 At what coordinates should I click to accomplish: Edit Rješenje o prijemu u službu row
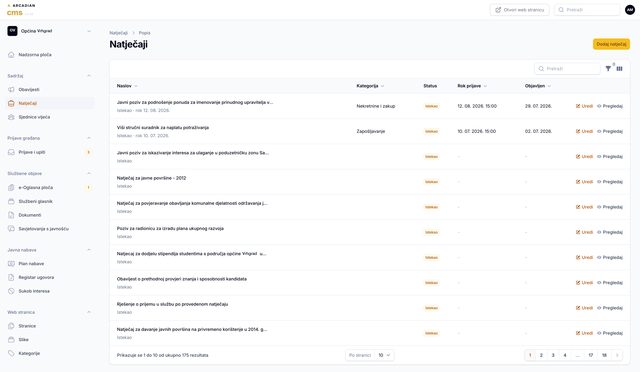point(584,308)
